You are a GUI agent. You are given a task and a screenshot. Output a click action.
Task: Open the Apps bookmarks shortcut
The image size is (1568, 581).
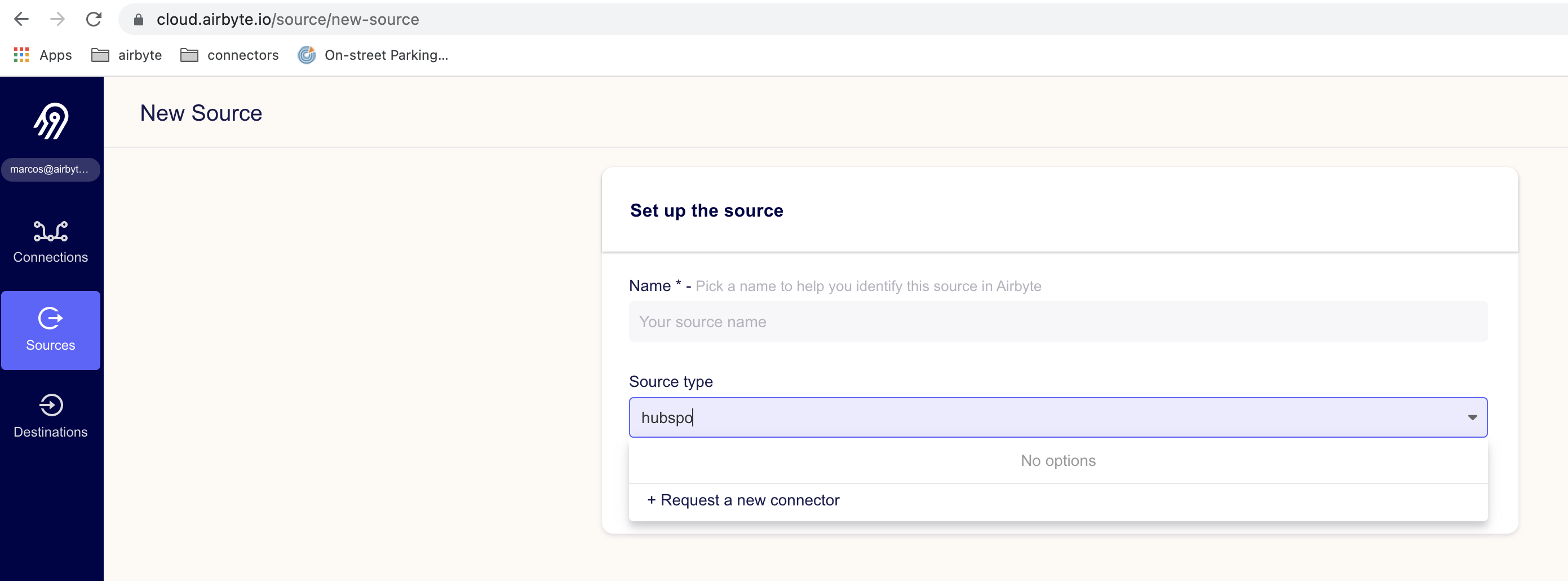pos(43,55)
